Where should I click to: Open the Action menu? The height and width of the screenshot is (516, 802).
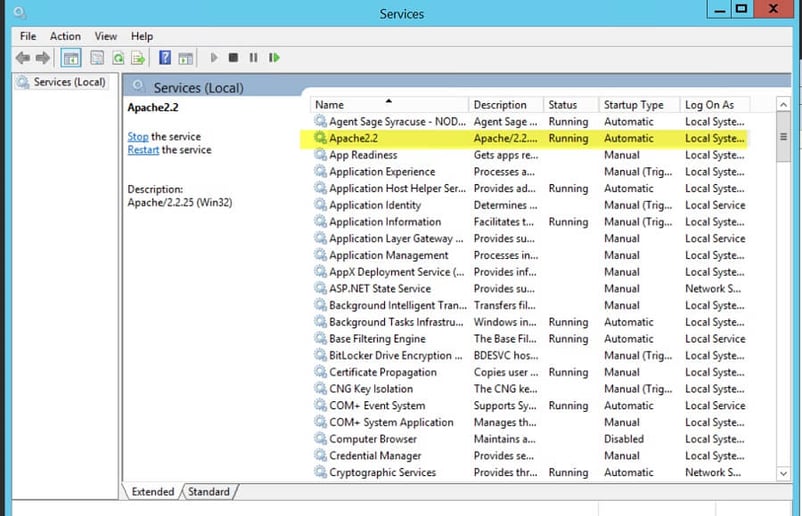(65, 36)
